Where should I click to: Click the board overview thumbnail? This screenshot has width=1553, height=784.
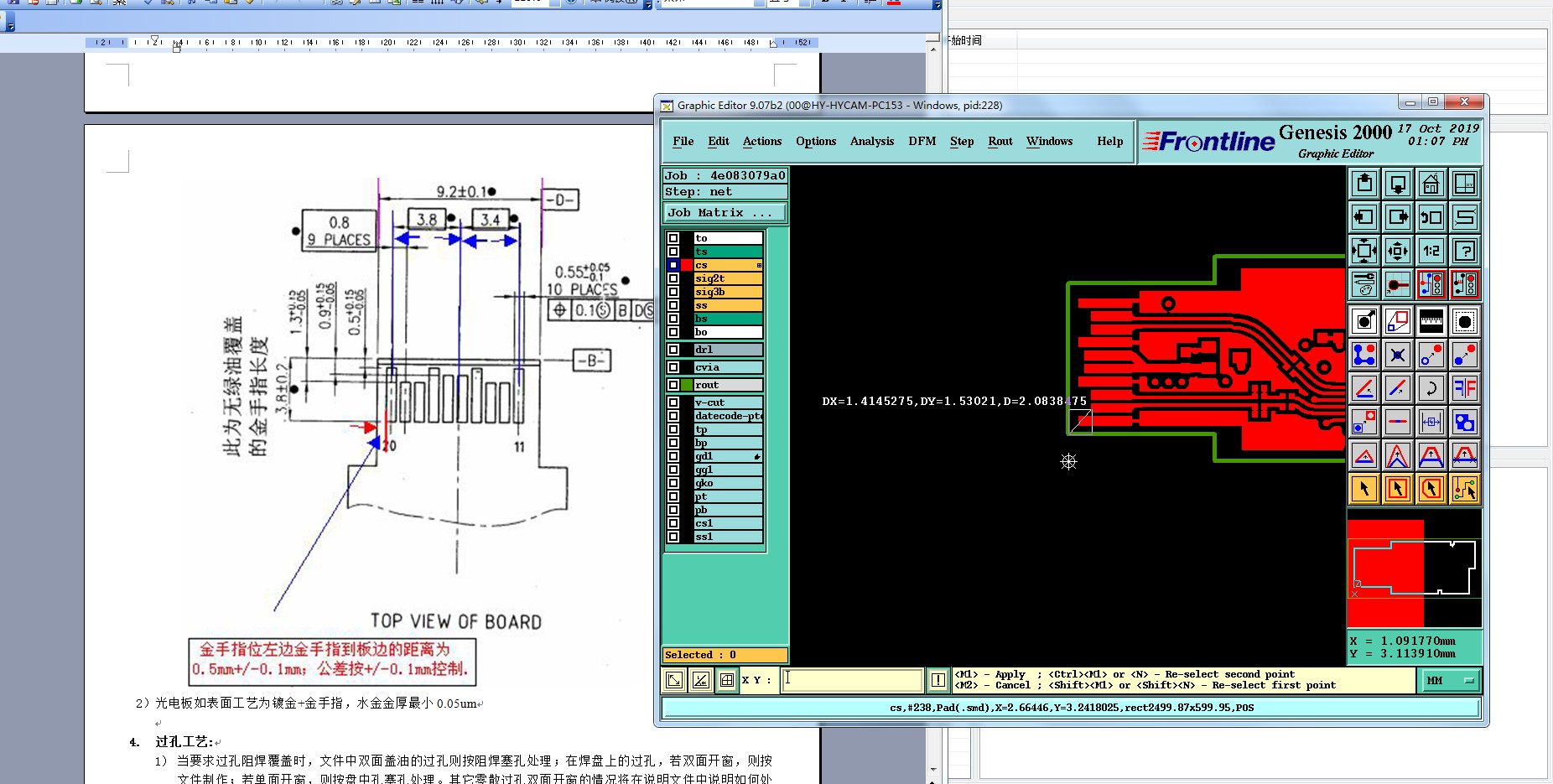coord(1414,569)
